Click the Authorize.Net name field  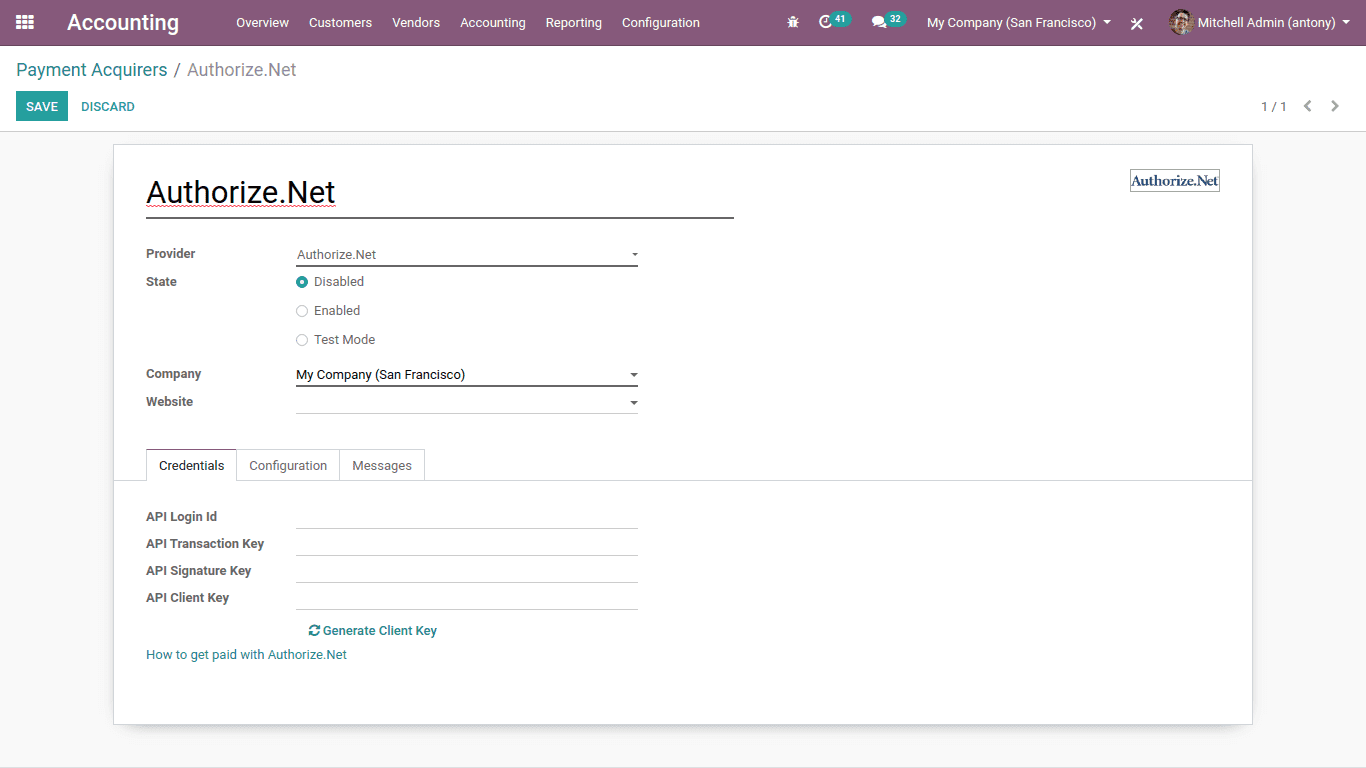point(440,193)
